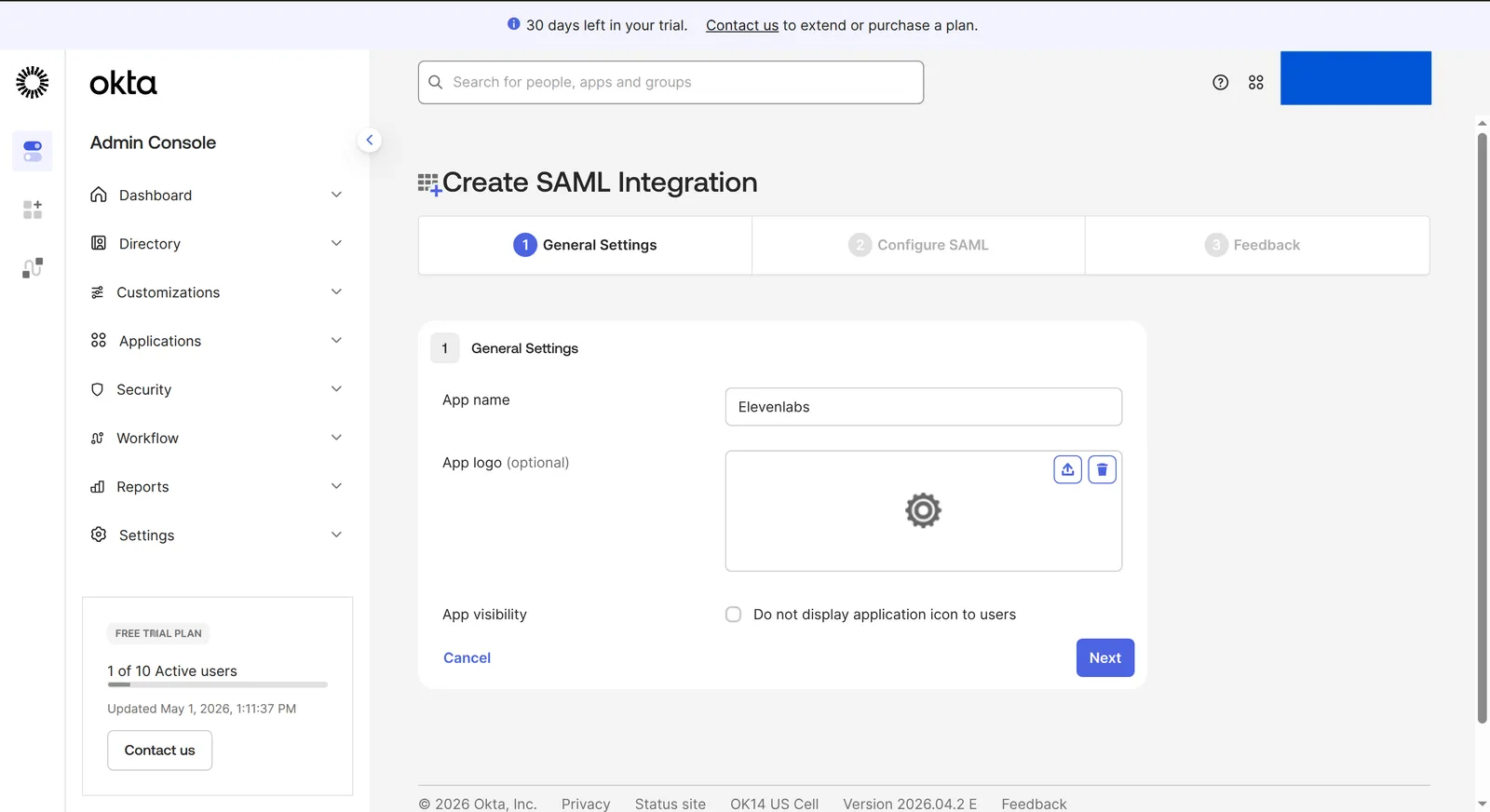Enable 'Do not display application icon' checkbox

click(734, 615)
